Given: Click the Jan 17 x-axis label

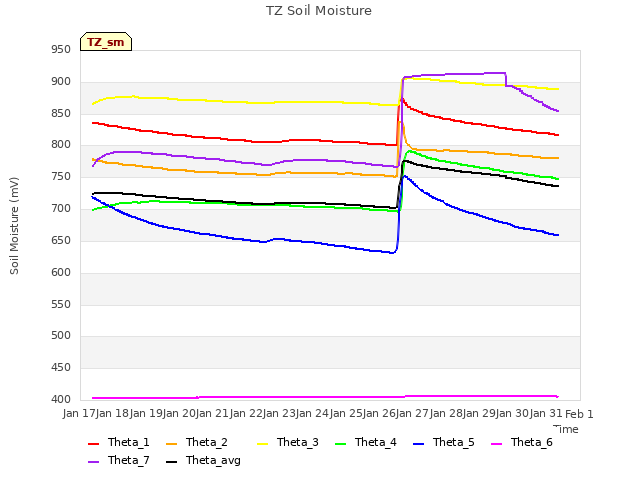Looking at the screenshot, I should [79, 414].
